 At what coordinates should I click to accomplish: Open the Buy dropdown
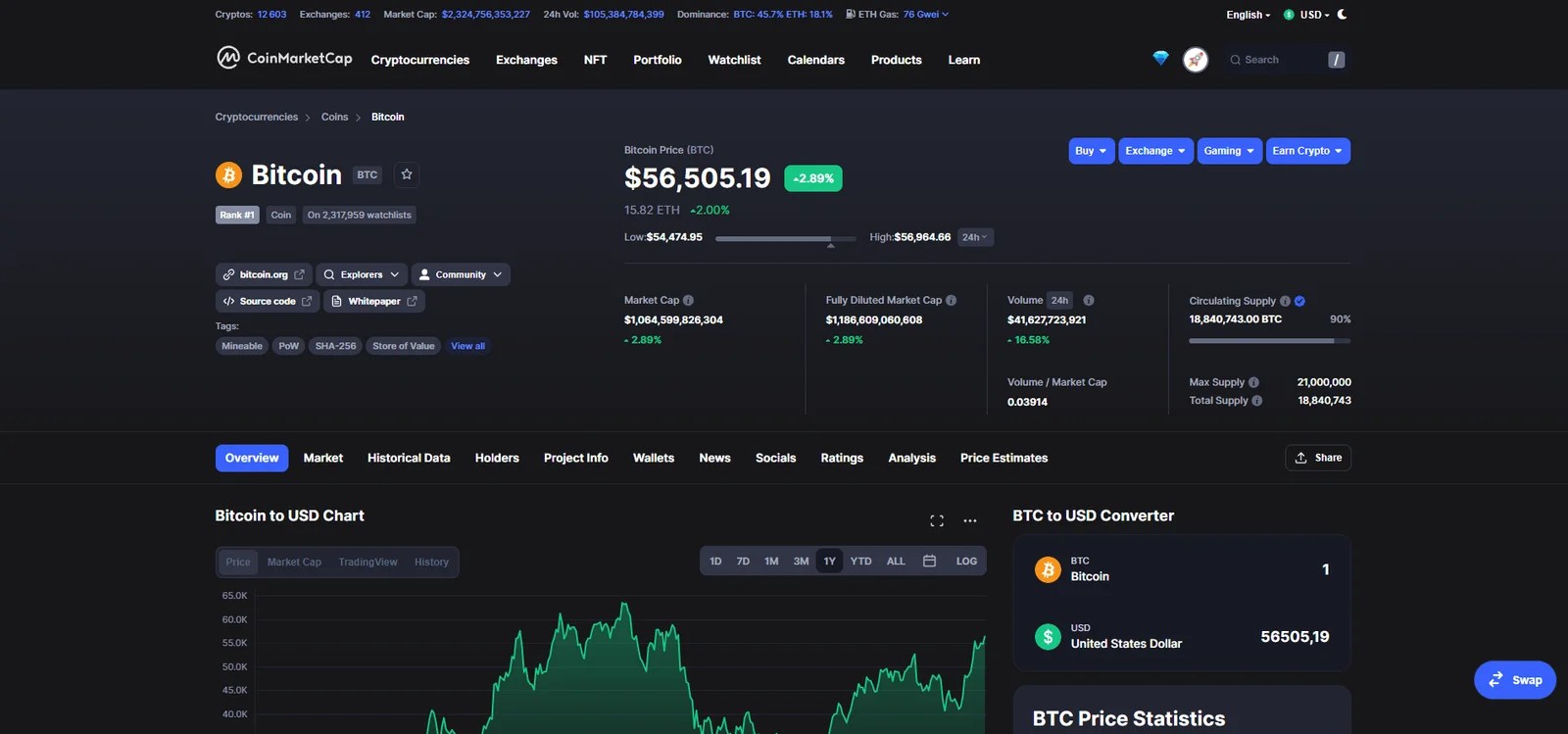pos(1091,151)
